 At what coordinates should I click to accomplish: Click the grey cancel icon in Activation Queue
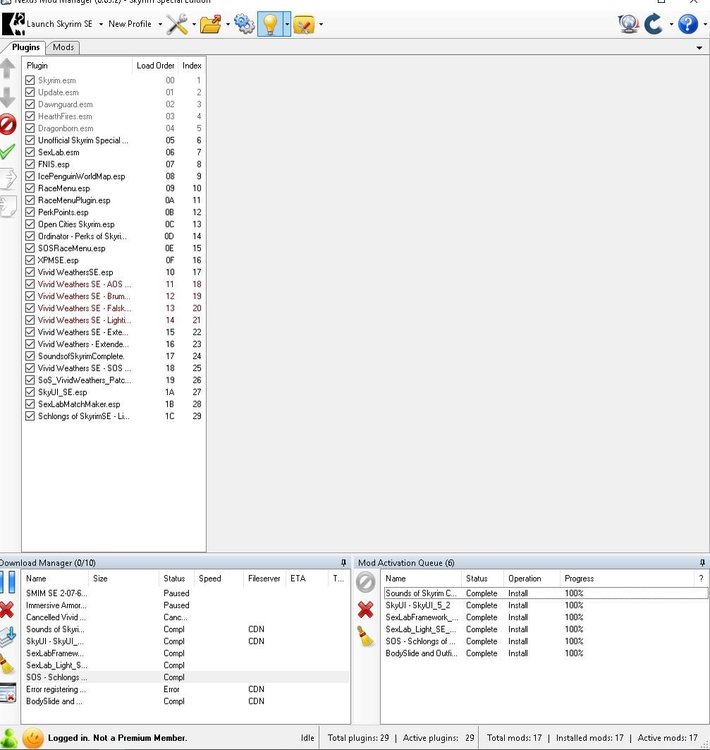(x=366, y=582)
